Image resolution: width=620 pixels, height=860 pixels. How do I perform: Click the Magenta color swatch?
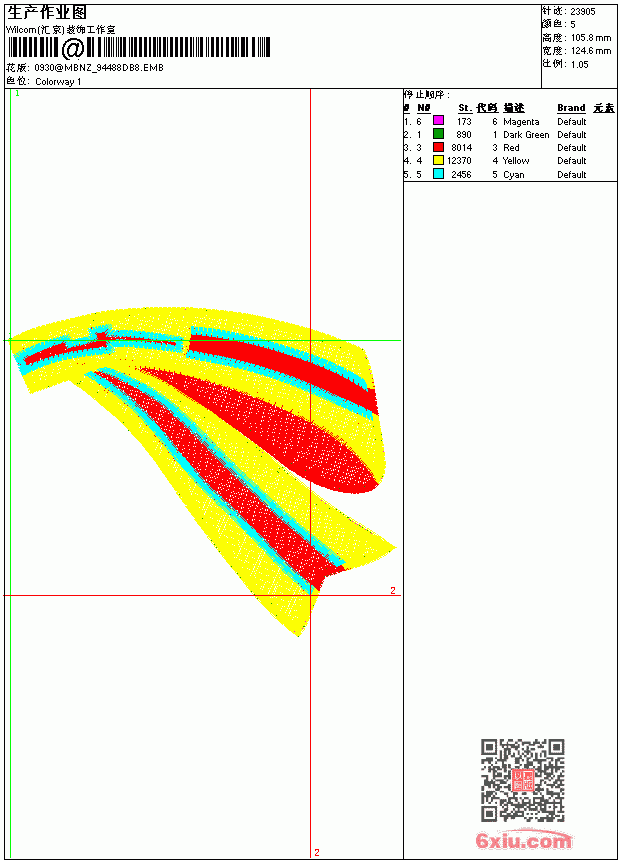[x=438, y=120]
